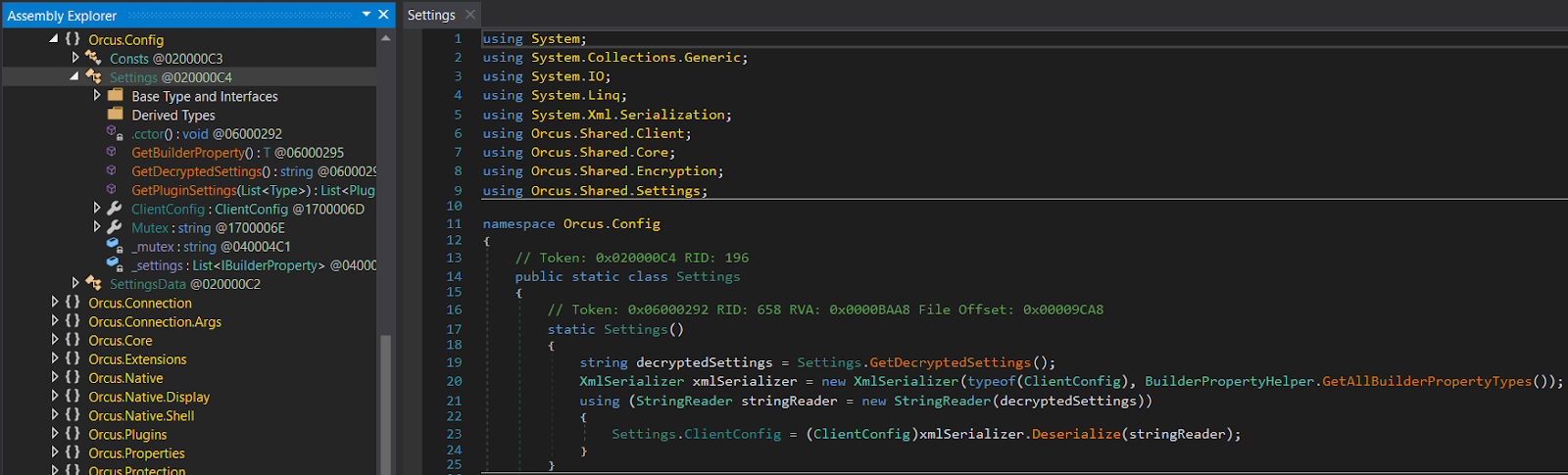The width and height of the screenshot is (1568, 475).
Task: Click the Orcus.Extensions braces icon
Action: (73, 358)
